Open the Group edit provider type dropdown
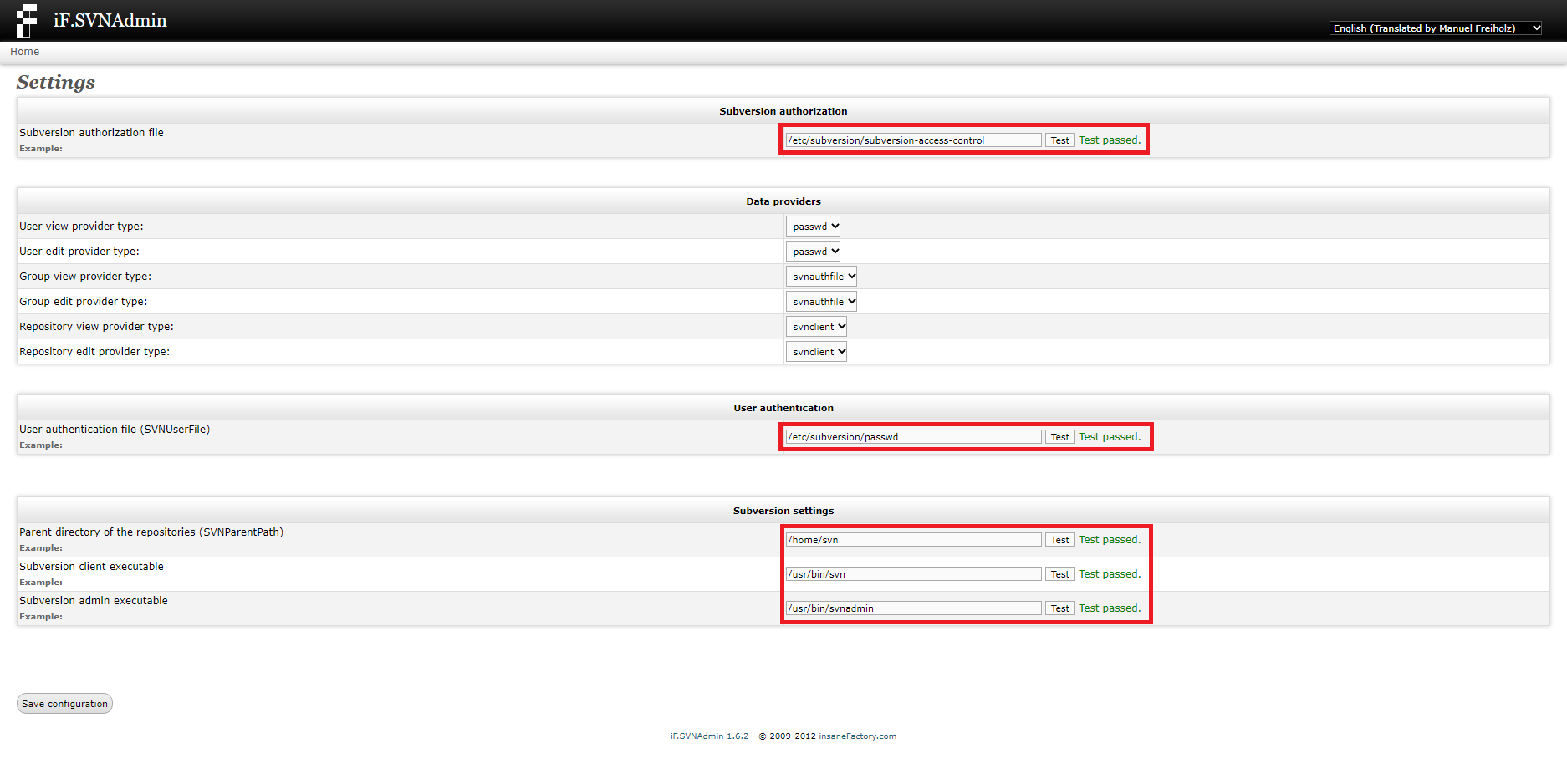This screenshot has height=784, width=1567. [x=821, y=302]
